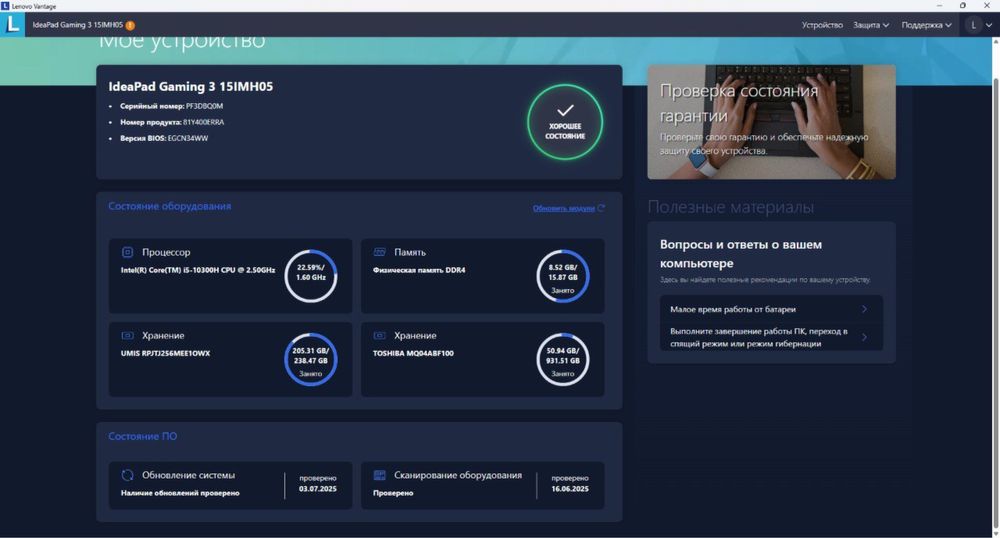Click the serial number PF3DBQ0M
Image resolution: width=1000 pixels, height=538 pixels.
click(x=204, y=106)
